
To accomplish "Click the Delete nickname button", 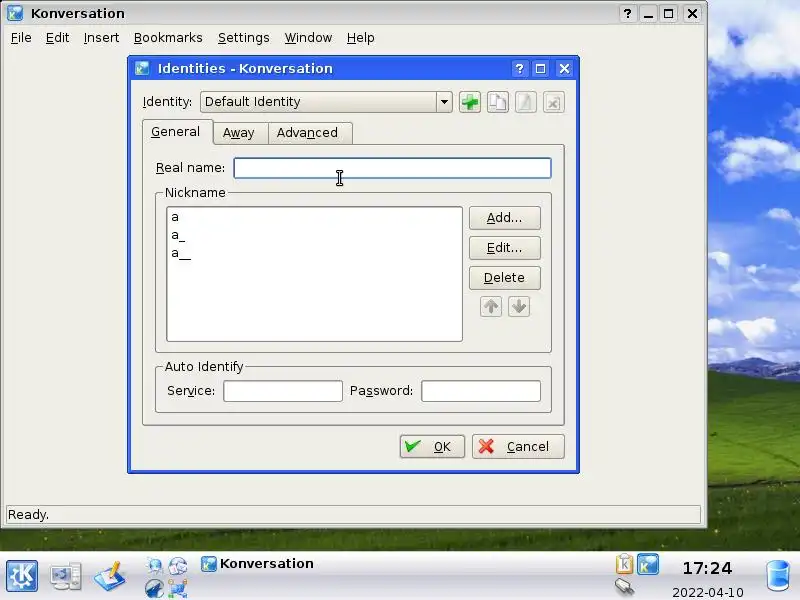I will (505, 278).
